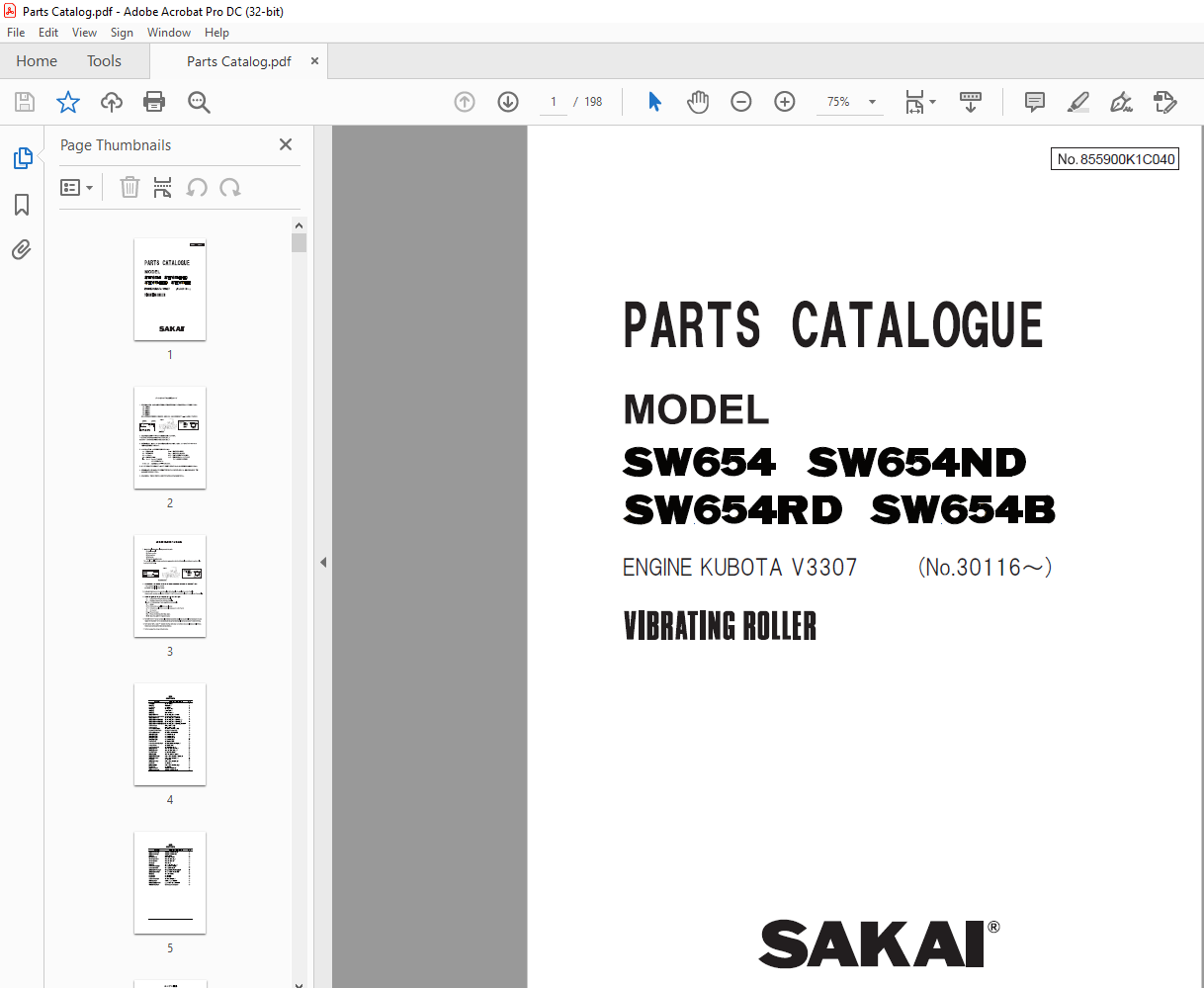
Task: Click the total page count '198'
Action: click(x=593, y=102)
